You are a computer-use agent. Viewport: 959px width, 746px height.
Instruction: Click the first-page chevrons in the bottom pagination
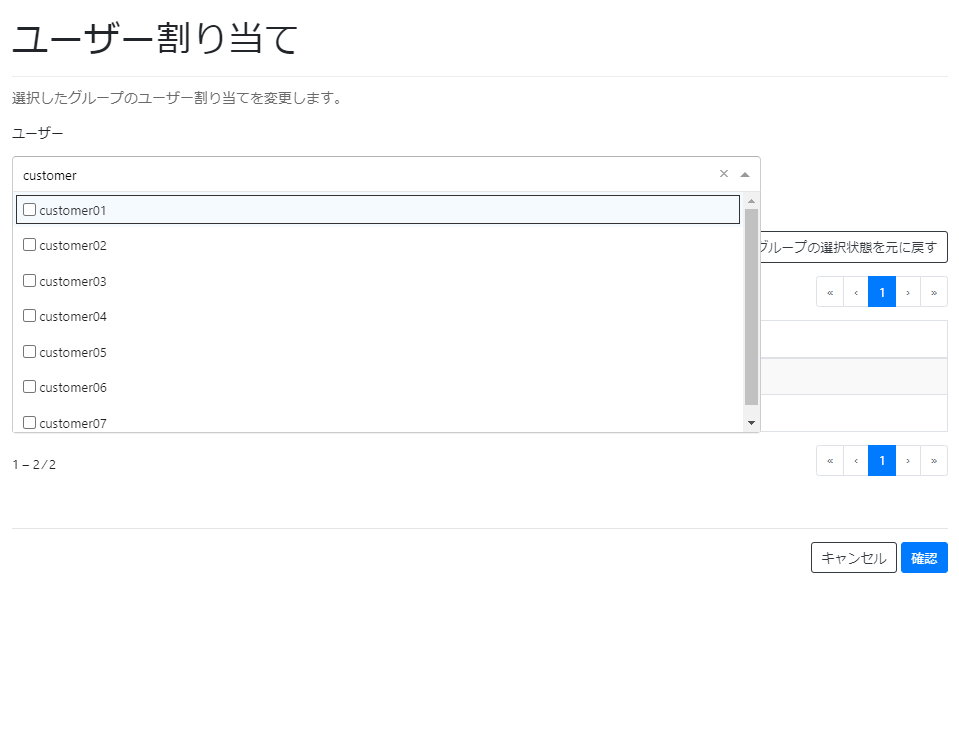coord(830,460)
